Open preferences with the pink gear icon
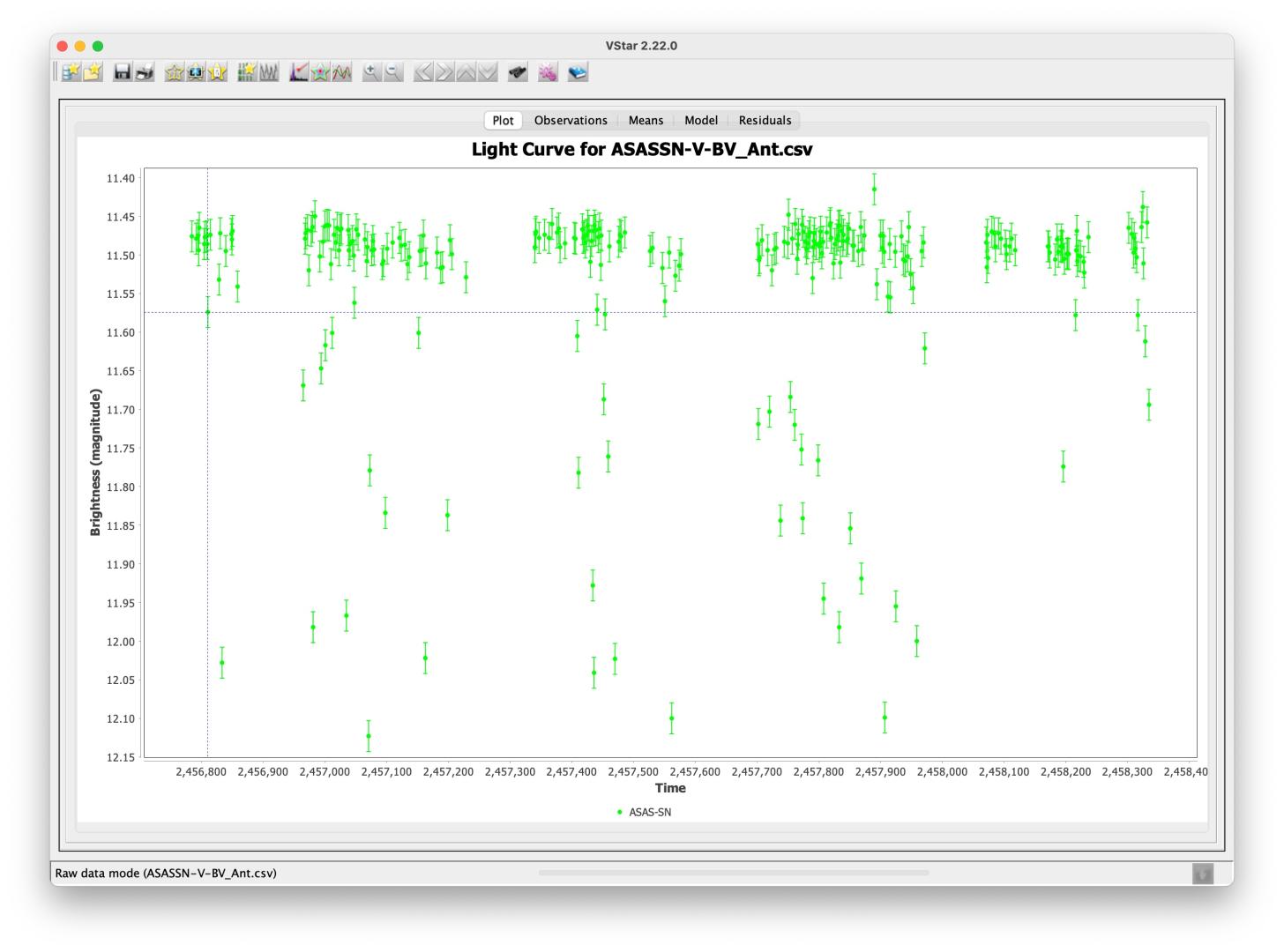 [x=548, y=72]
